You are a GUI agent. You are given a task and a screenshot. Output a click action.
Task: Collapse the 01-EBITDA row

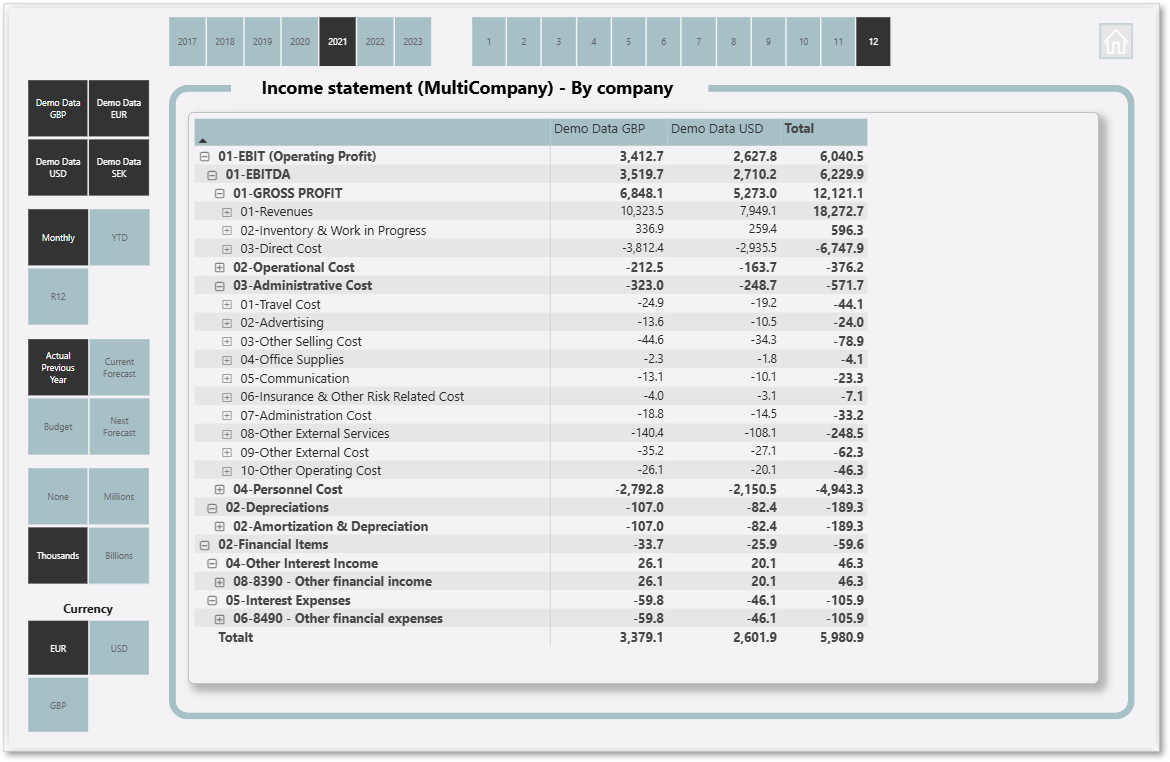pyautogui.click(x=212, y=175)
